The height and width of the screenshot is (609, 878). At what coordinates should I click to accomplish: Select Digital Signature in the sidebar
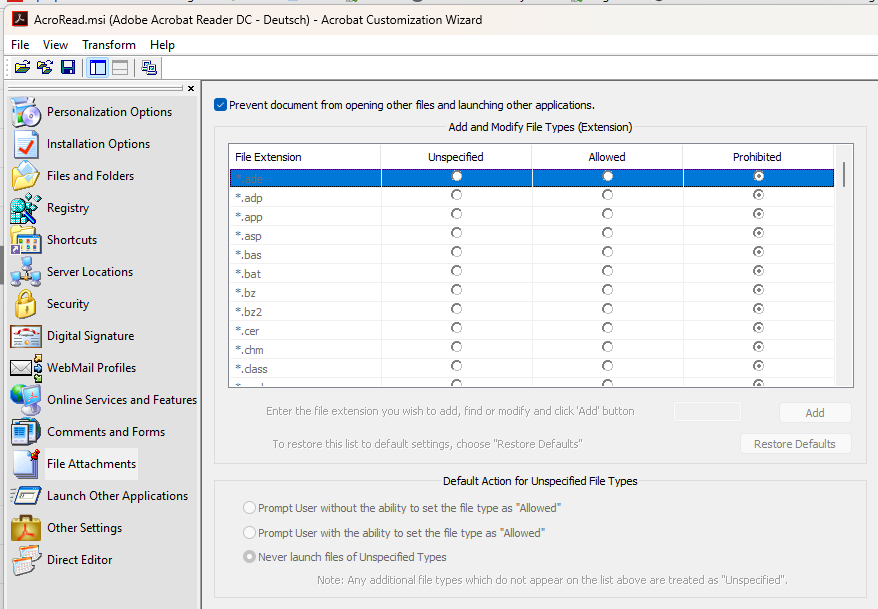click(x=90, y=336)
